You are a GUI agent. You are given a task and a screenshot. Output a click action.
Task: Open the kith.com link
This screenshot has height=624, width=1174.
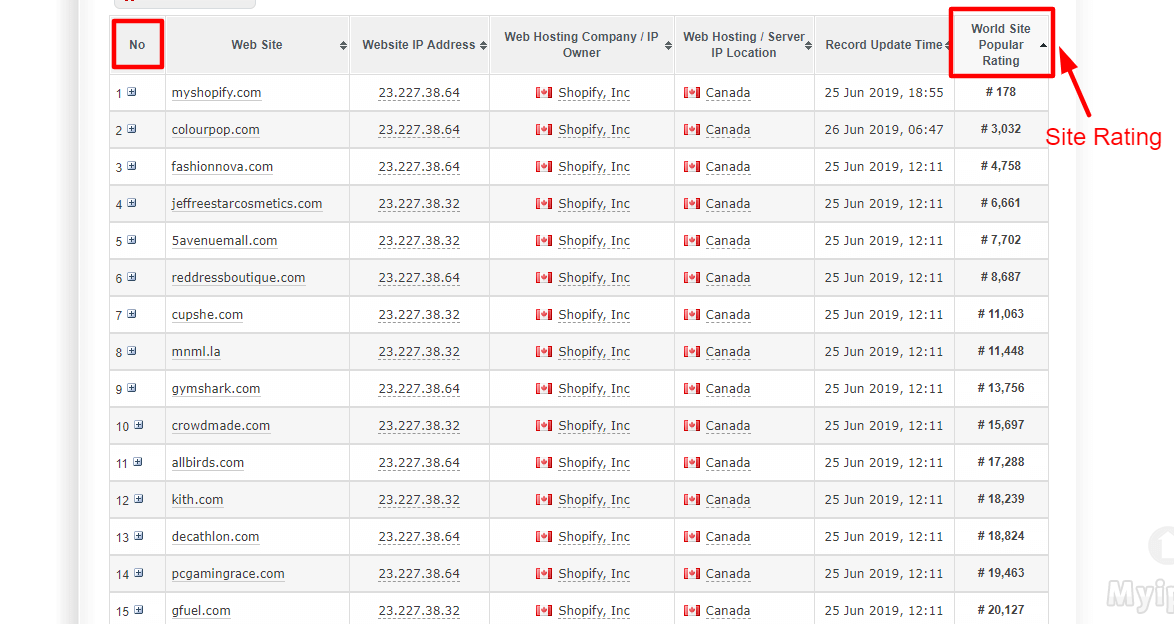[198, 500]
